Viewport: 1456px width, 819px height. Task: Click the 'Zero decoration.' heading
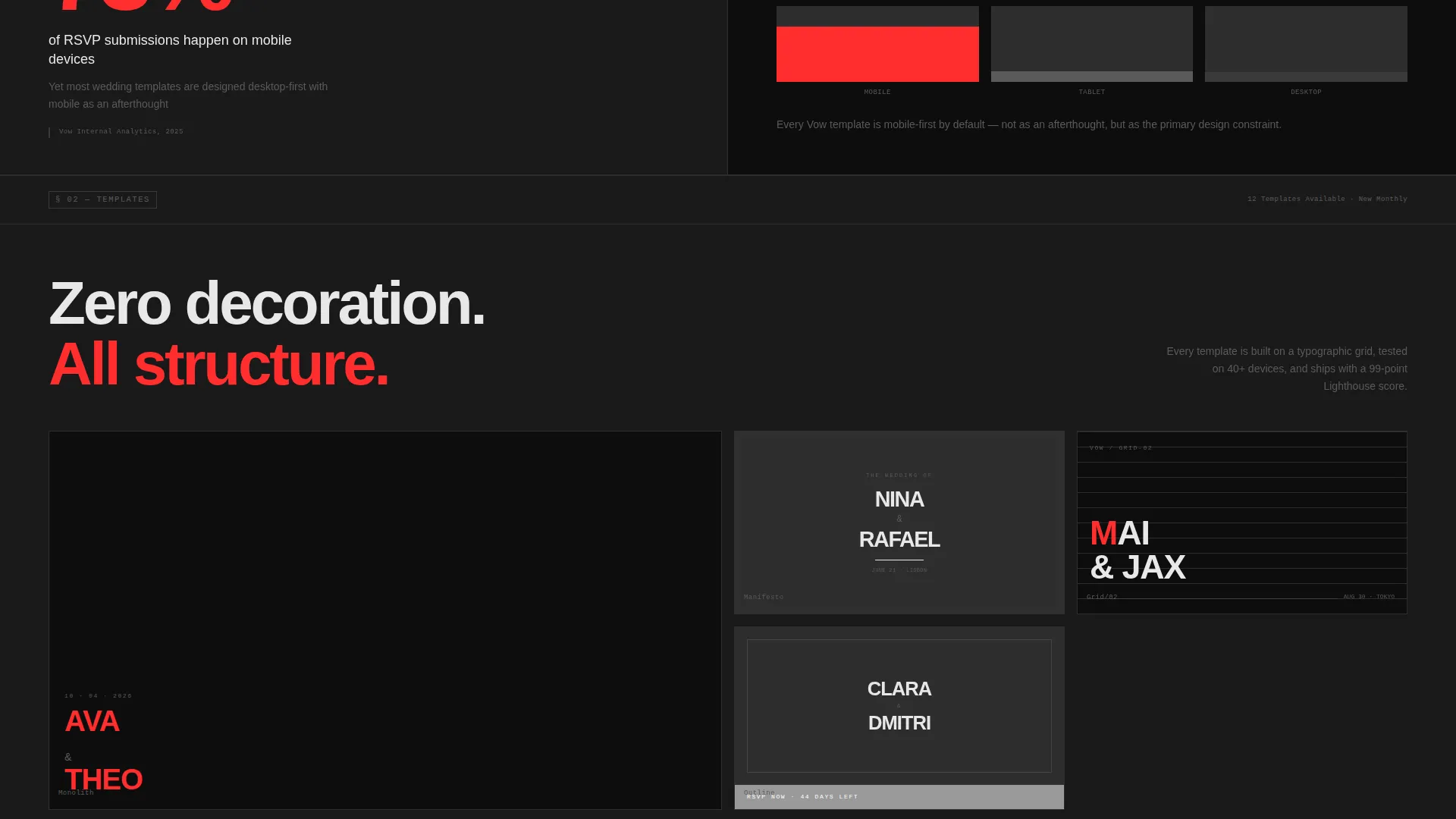[267, 303]
